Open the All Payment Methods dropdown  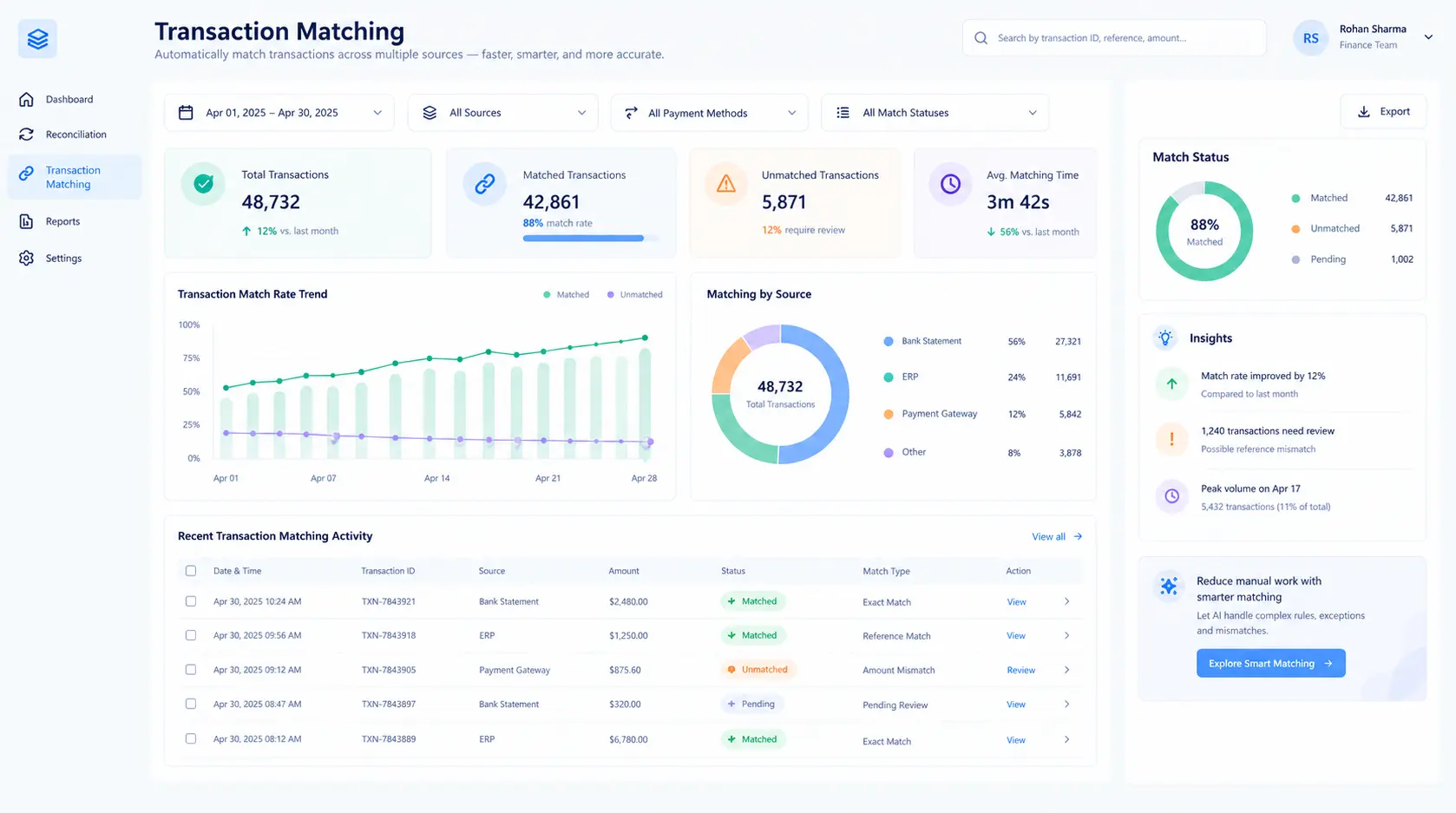coord(710,113)
